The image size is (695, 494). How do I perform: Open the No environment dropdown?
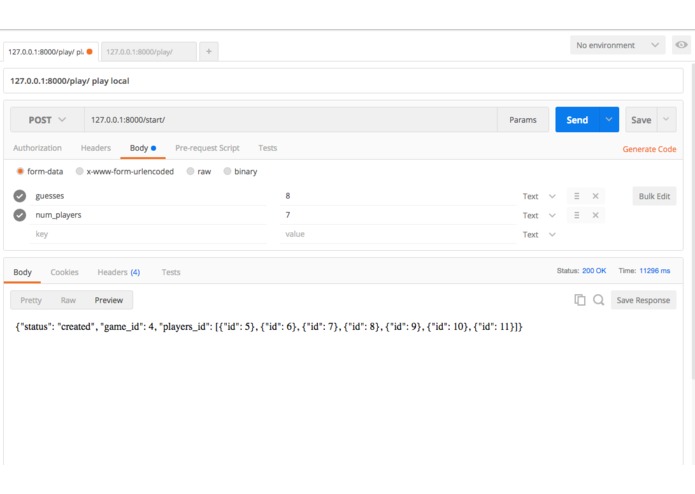click(x=617, y=45)
